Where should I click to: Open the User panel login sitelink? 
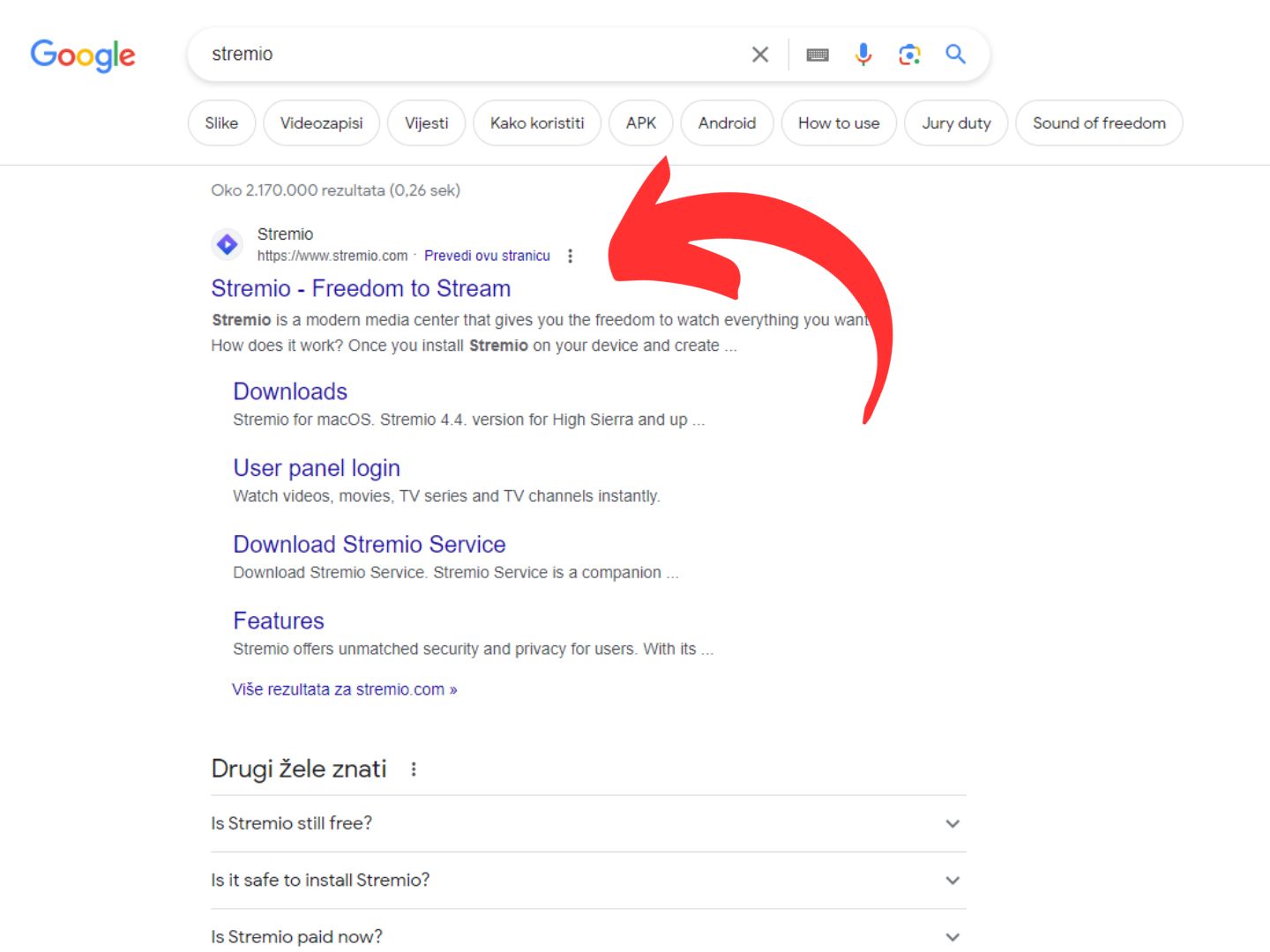click(x=317, y=468)
